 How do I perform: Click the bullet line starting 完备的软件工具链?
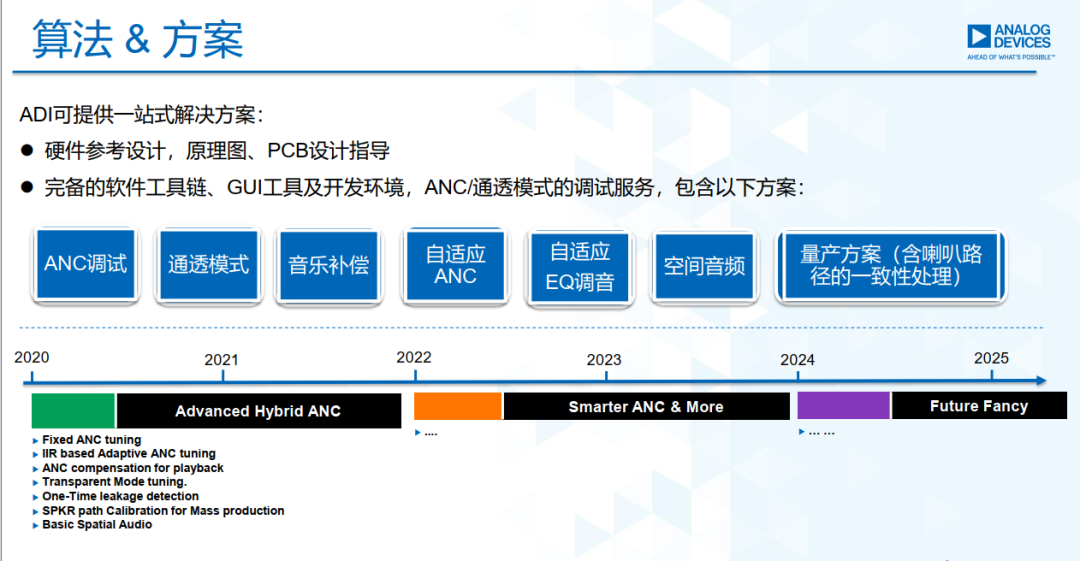pos(424,187)
